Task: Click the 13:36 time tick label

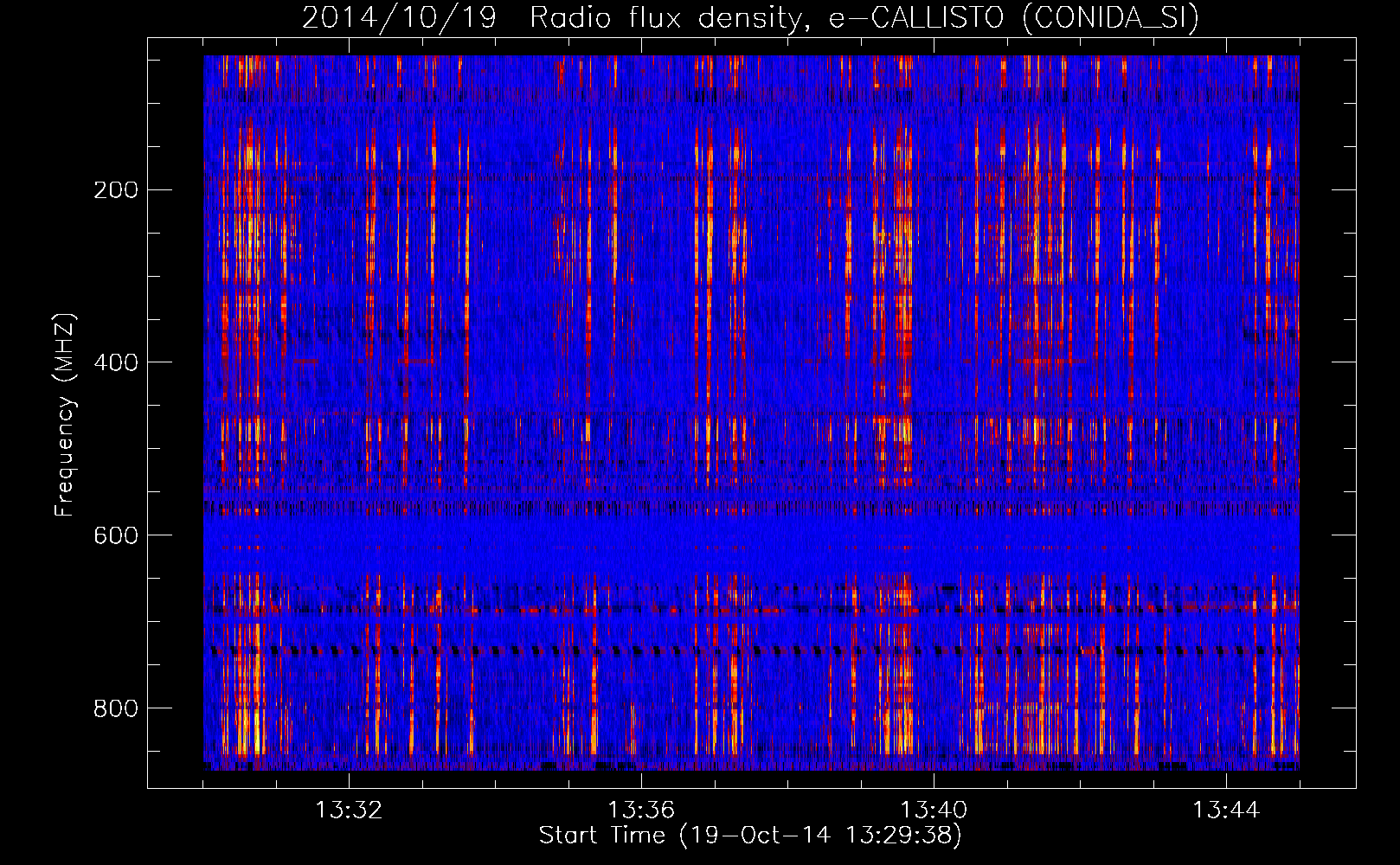Action: click(641, 811)
